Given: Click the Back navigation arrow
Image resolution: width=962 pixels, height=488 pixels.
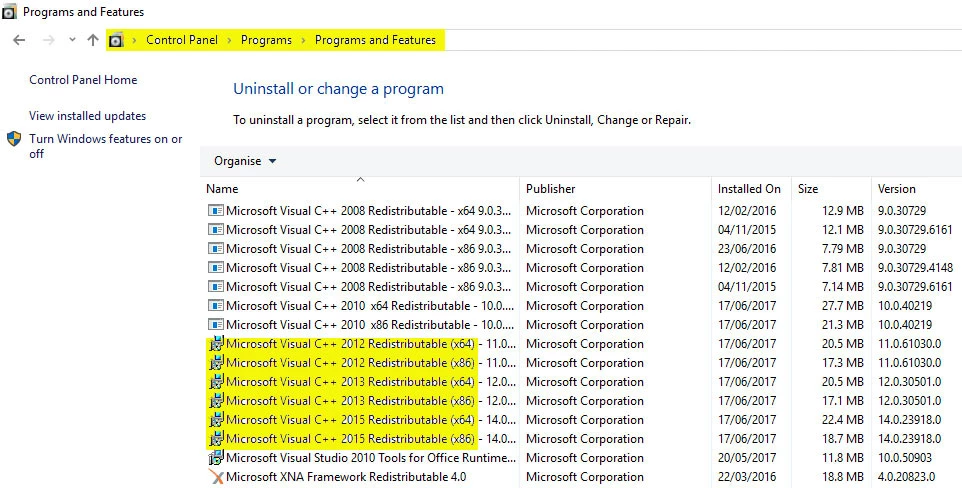Looking at the screenshot, I should click(x=19, y=40).
